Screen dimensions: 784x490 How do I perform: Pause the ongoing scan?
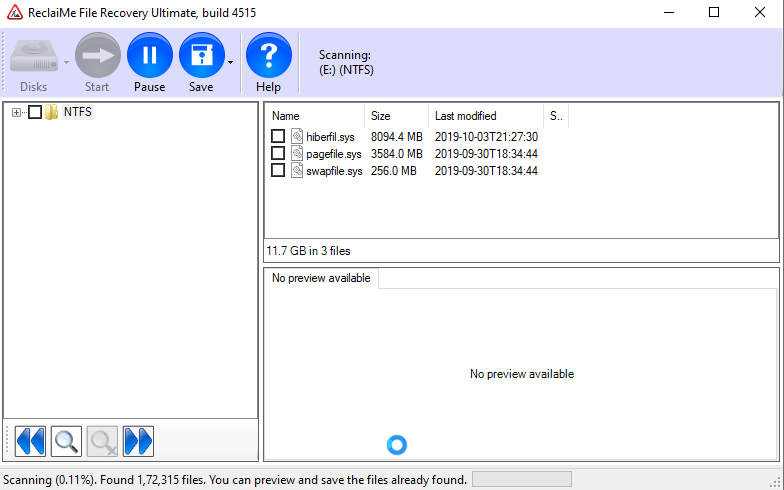pos(150,56)
